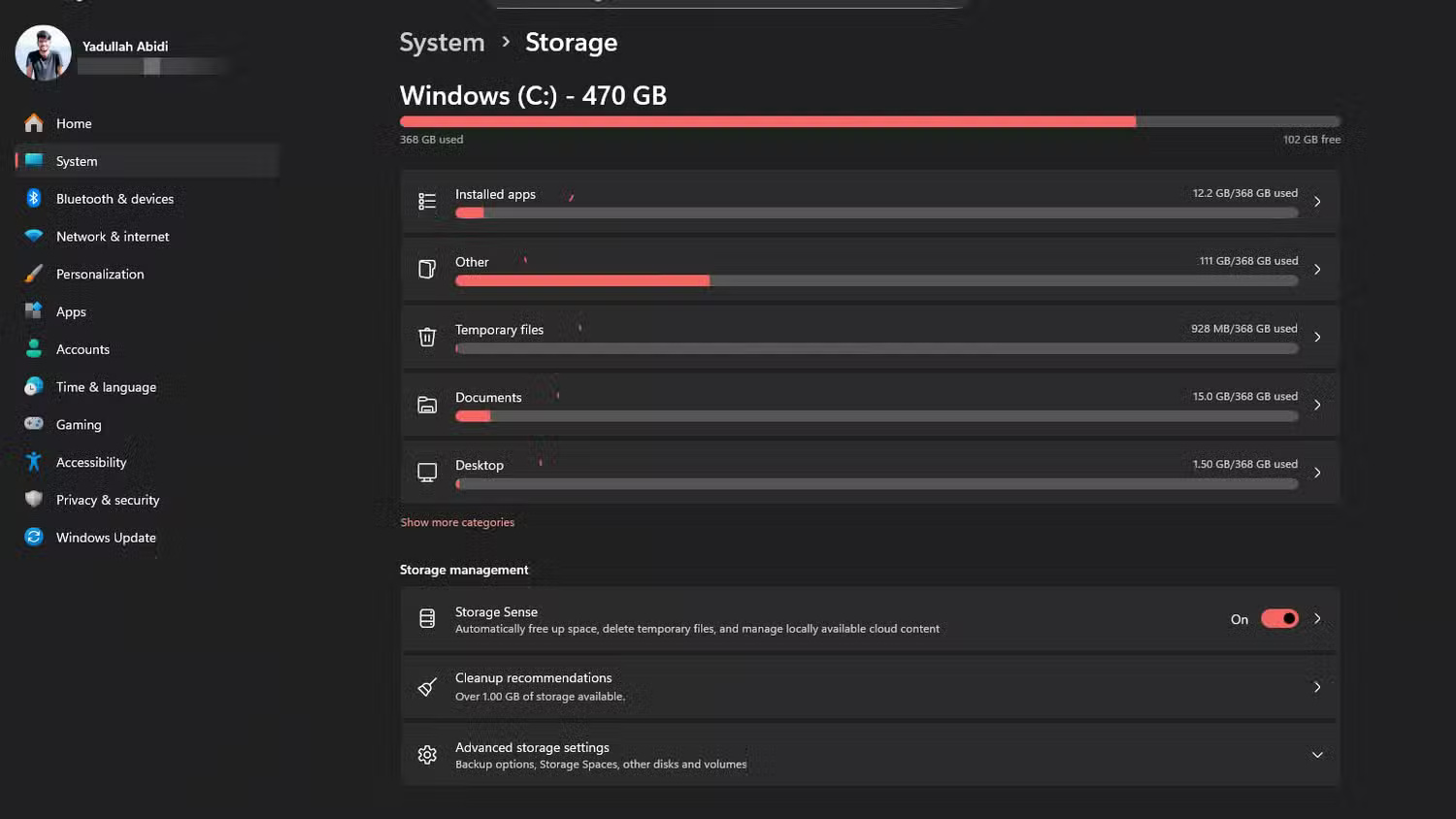1456x819 pixels.
Task: Click the Advanced storage settings gear icon
Action: 427,754
